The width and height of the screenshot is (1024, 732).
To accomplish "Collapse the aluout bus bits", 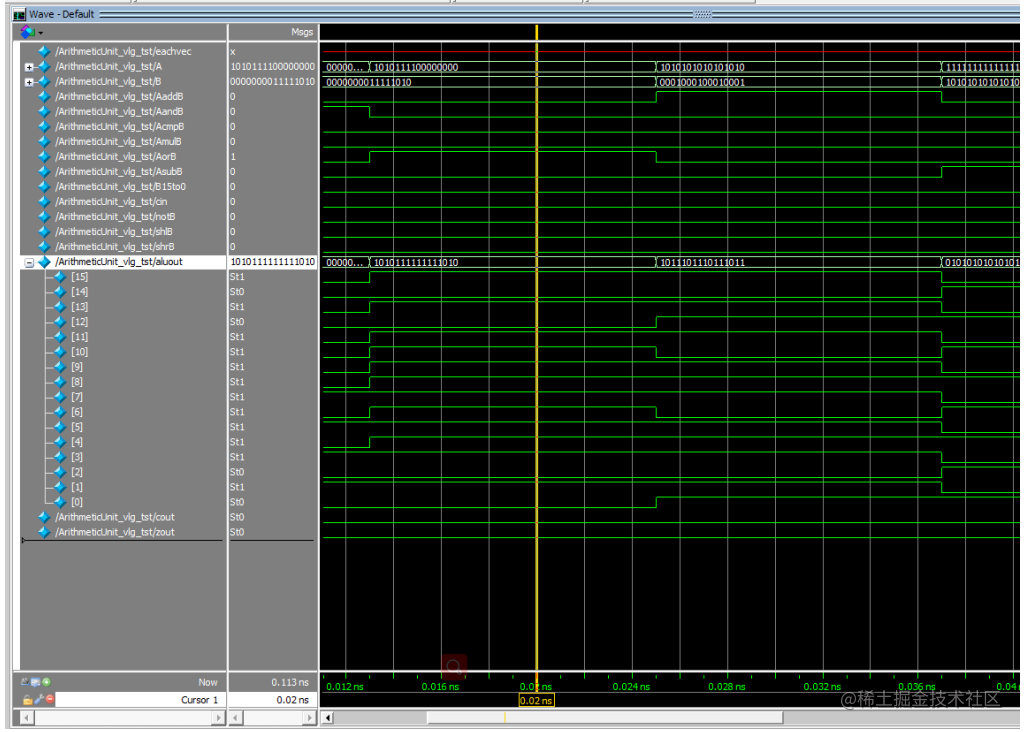I will (29, 263).
